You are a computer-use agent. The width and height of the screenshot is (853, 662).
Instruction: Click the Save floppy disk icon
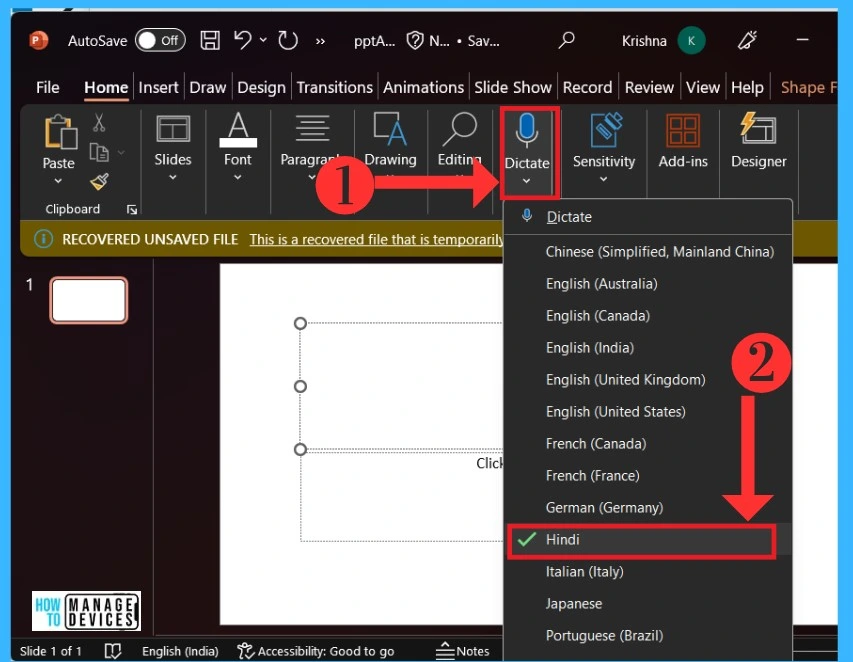click(x=210, y=40)
